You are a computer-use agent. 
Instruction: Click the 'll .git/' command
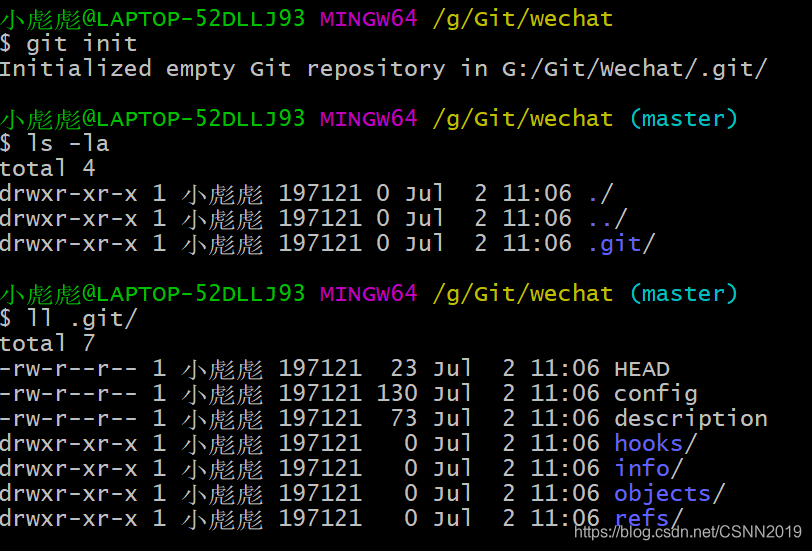[82, 318]
